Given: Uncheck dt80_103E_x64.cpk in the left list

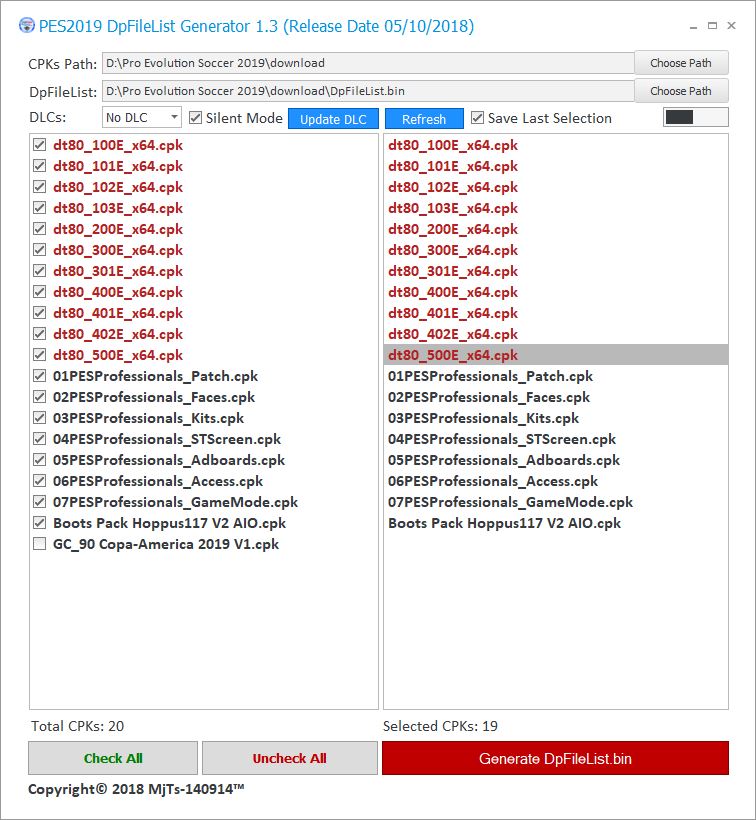Looking at the screenshot, I should pos(40,208).
